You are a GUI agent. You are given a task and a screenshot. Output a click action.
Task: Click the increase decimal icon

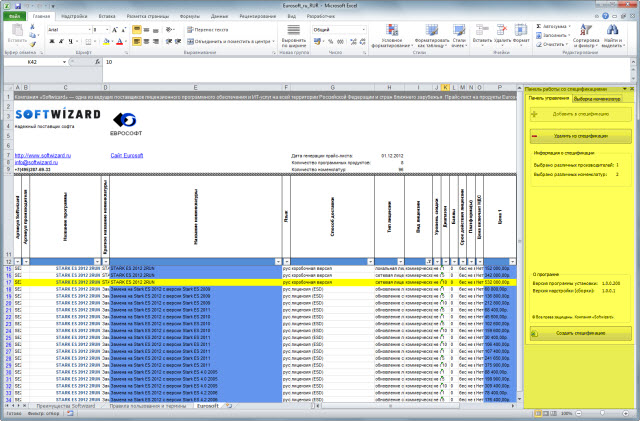pyautogui.click(x=353, y=41)
